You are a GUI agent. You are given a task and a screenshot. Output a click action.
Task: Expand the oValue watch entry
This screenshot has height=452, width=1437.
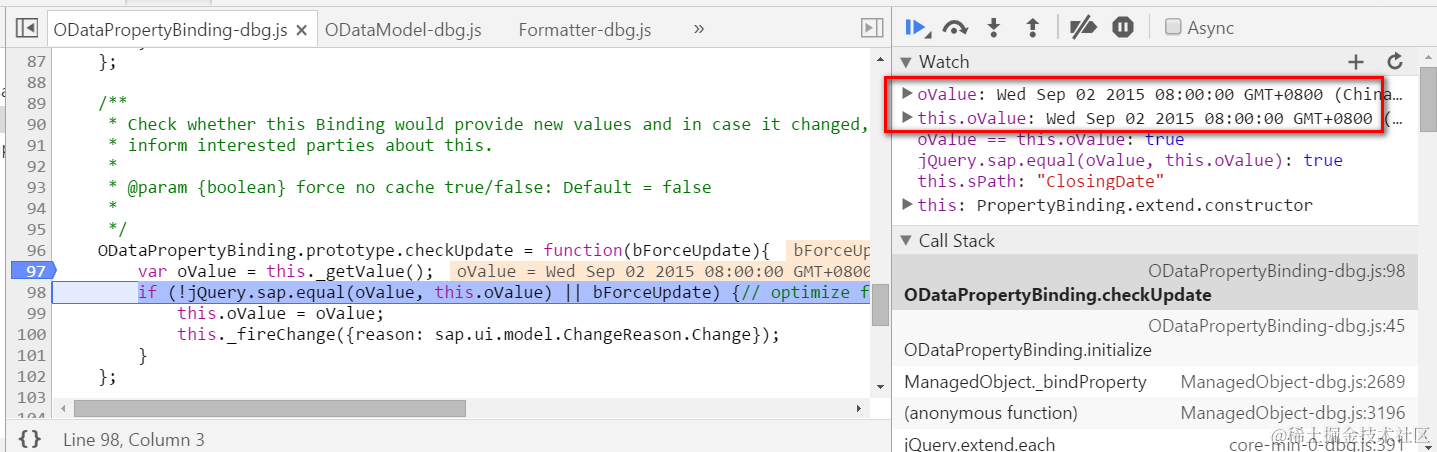pyautogui.click(x=907, y=94)
